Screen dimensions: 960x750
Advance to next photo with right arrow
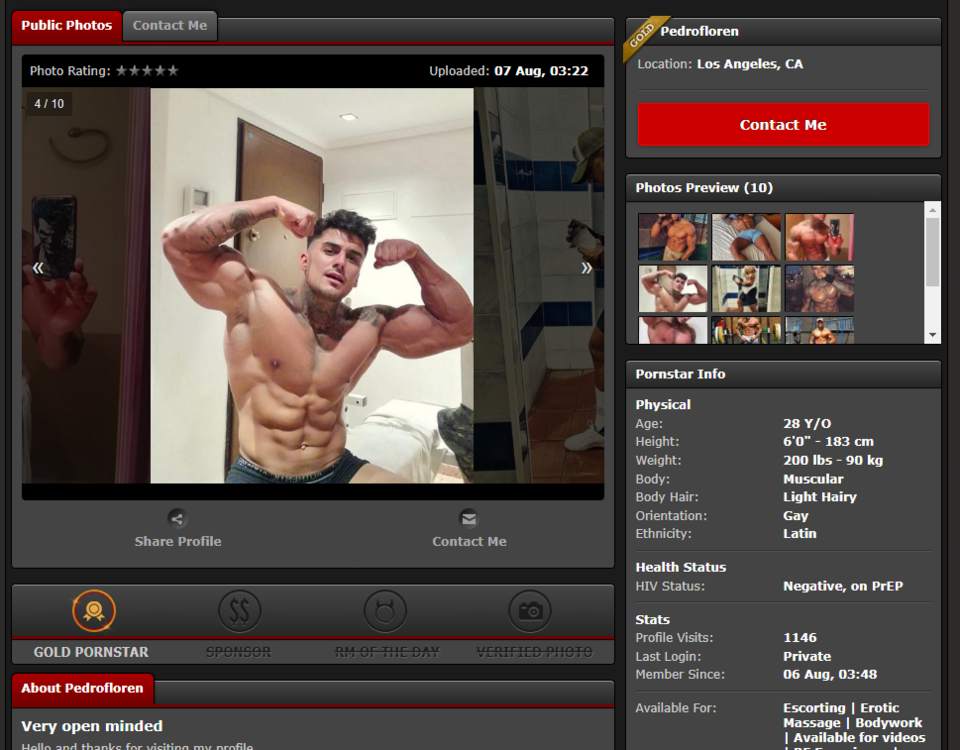tap(587, 268)
